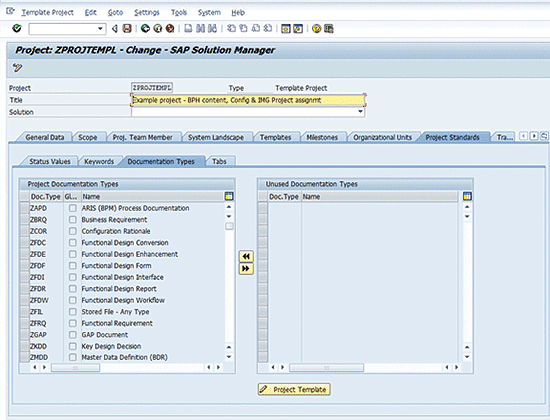The height and width of the screenshot is (420, 550).
Task: Click the SAP menu icon left of Template Project
Action: pyautogui.click(x=11, y=11)
